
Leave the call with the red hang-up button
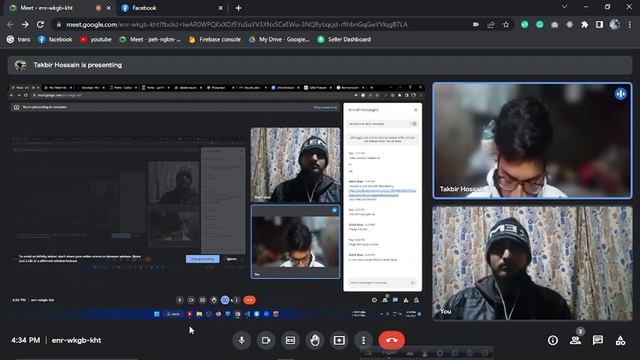pyautogui.click(x=392, y=340)
